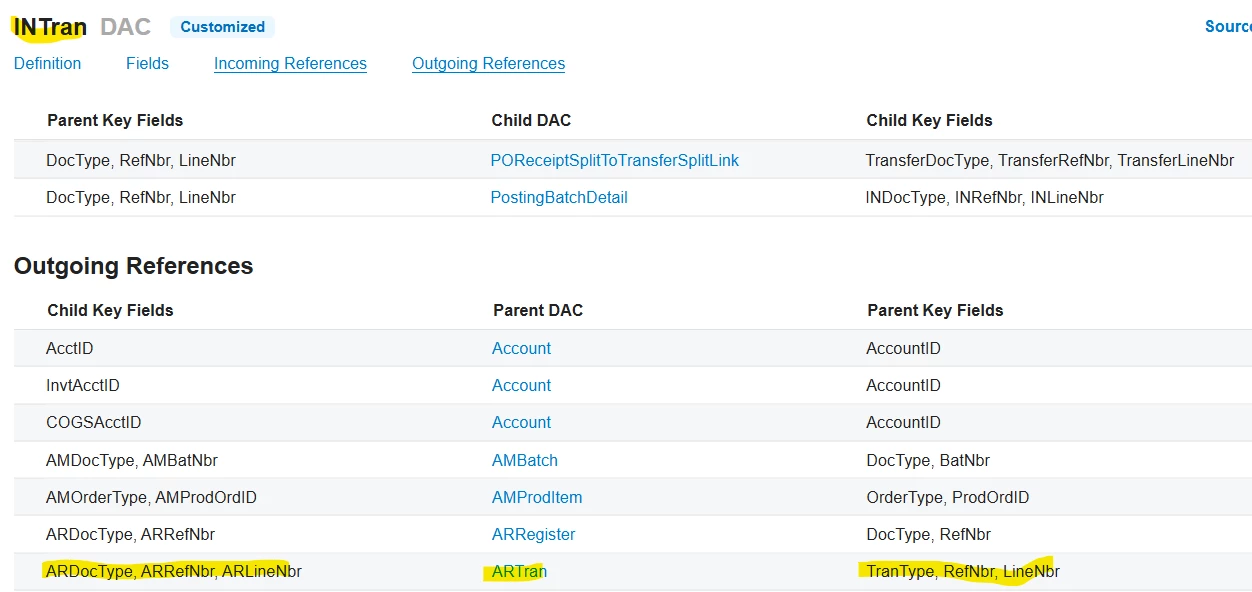This screenshot has height=592, width=1252.
Task: Open Account link in AcctID row
Action: (x=521, y=348)
